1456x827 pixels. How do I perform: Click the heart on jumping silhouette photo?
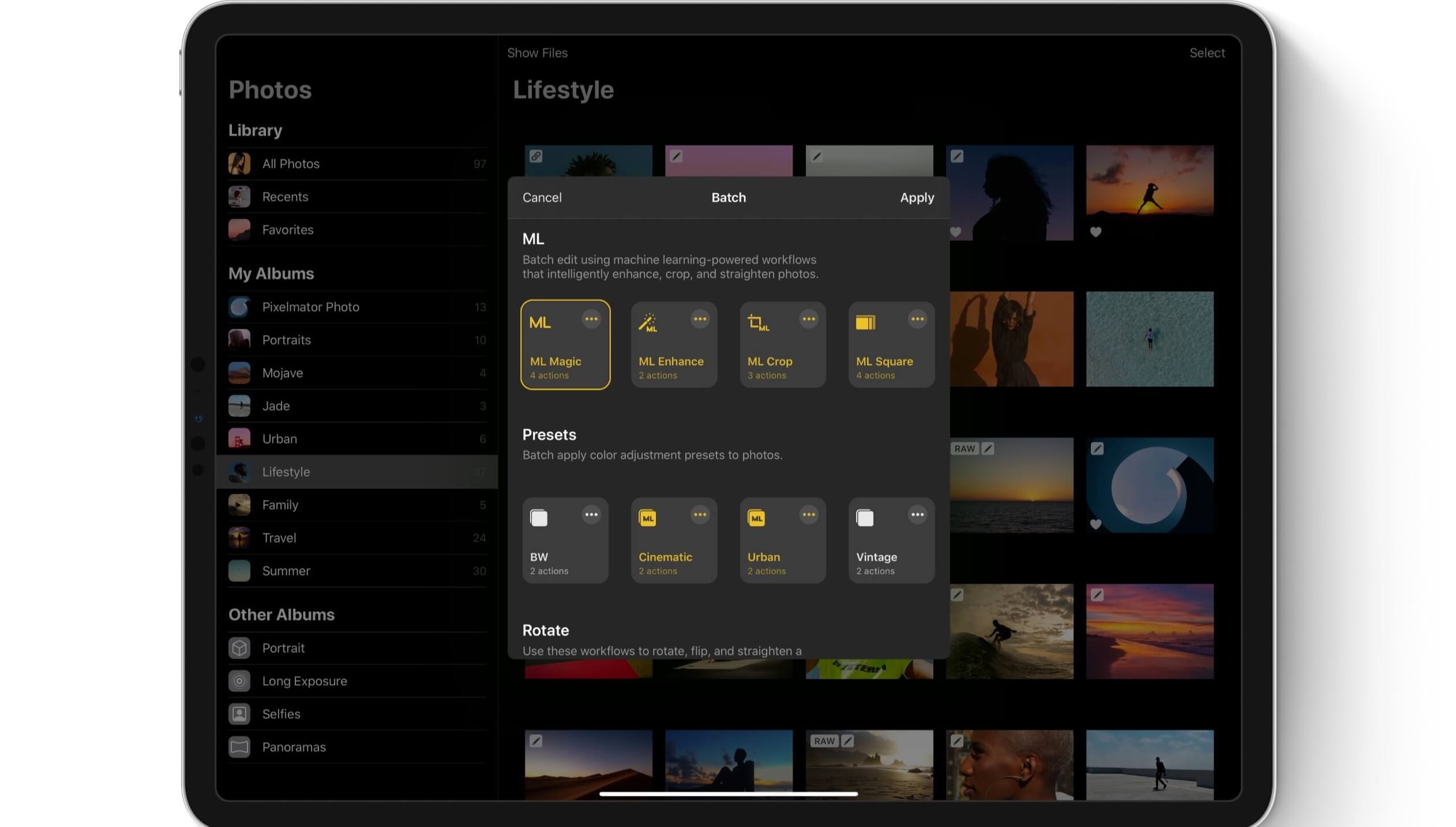[1095, 232]
